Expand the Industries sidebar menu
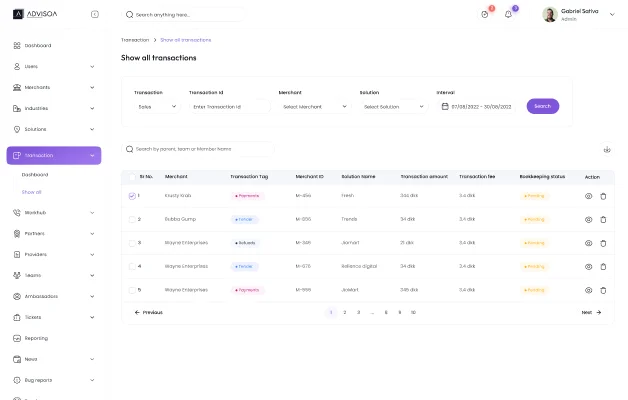 click(x=92, y=108)
